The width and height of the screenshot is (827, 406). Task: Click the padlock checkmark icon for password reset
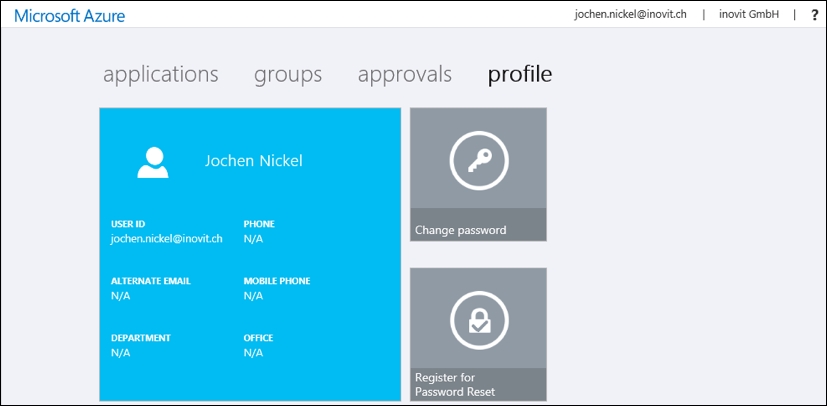tap(479, 320)
